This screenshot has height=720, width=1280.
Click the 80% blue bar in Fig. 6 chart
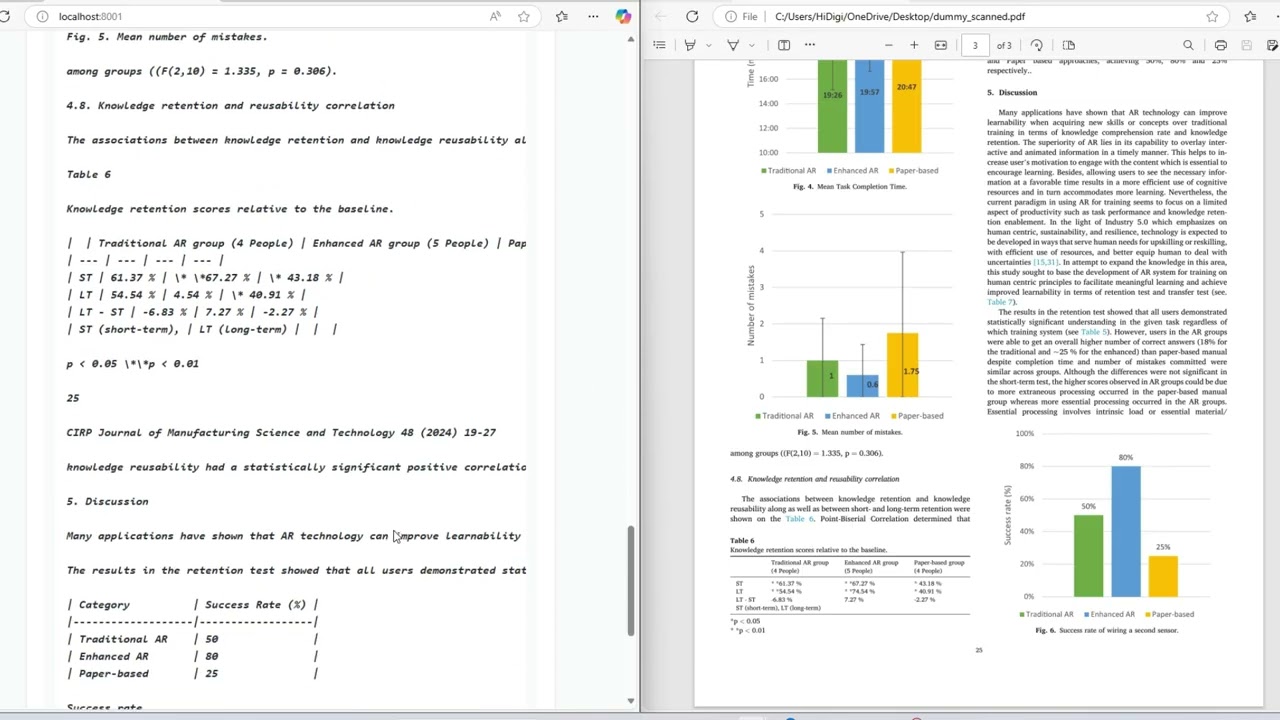tap(1125, 531)
